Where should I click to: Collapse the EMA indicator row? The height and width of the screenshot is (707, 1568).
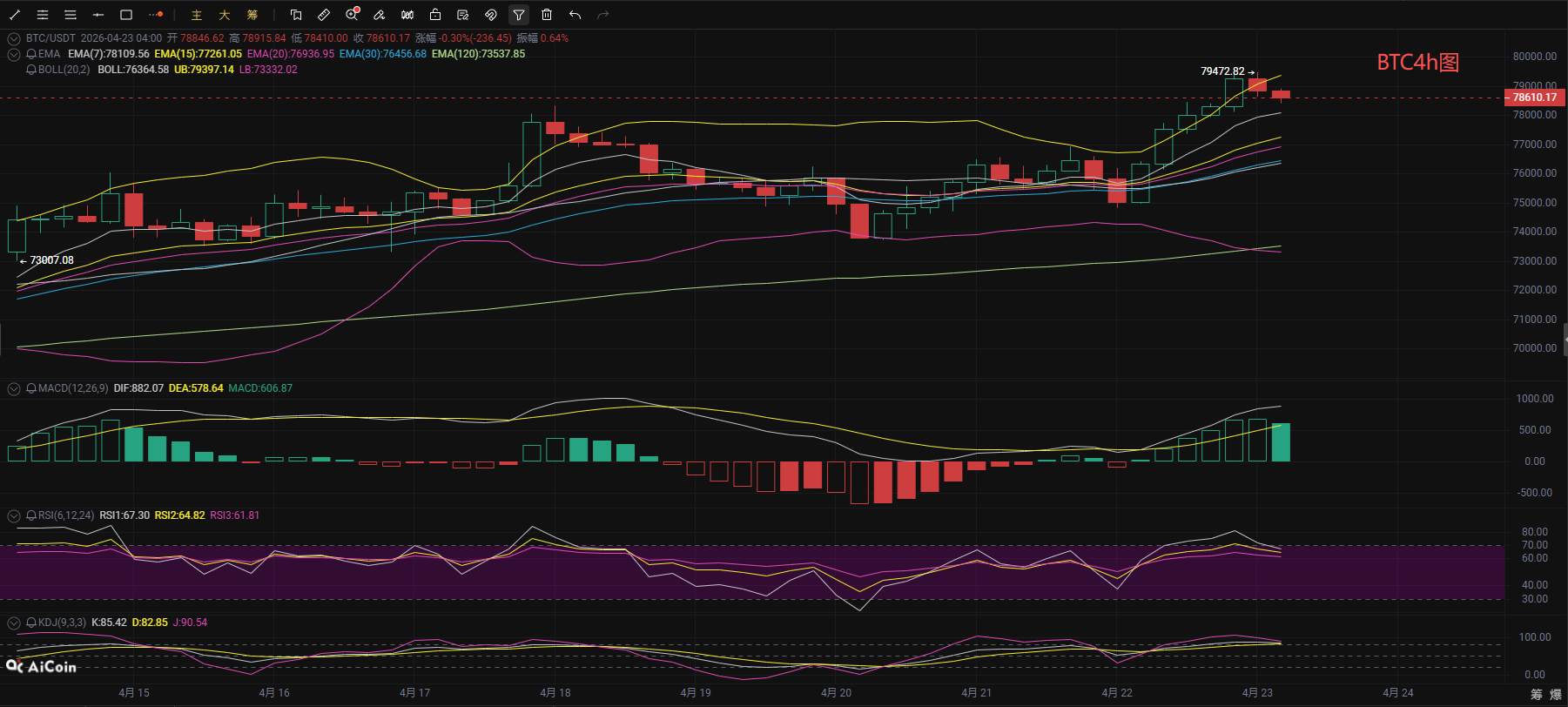click(14, 54)
